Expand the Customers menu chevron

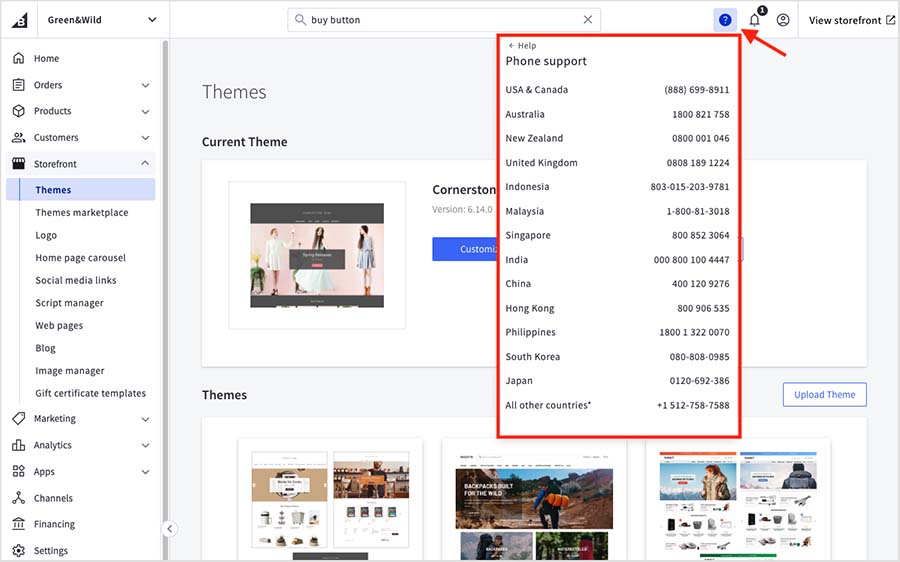tap(145, 138)
